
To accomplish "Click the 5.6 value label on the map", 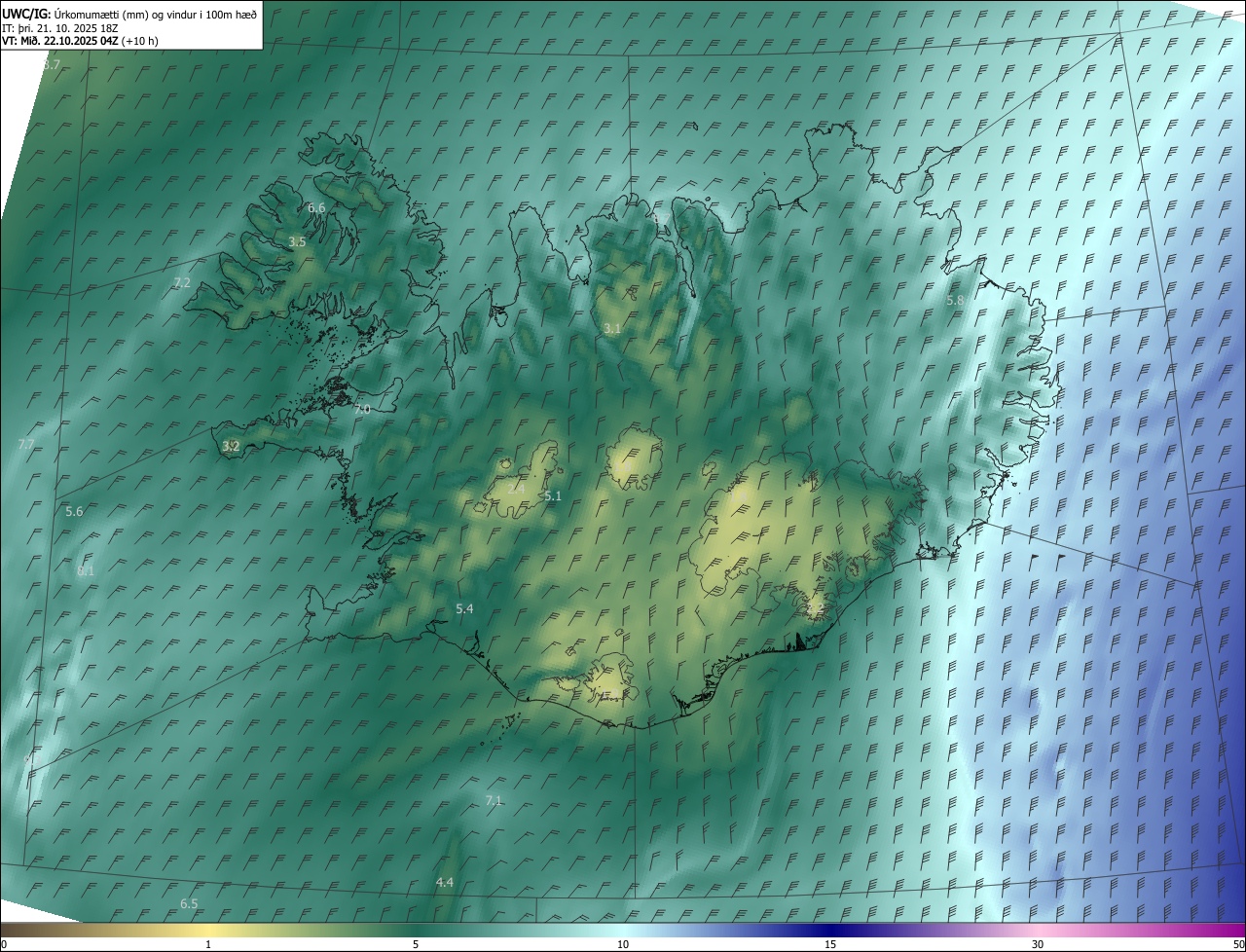I will pos(74,511).
